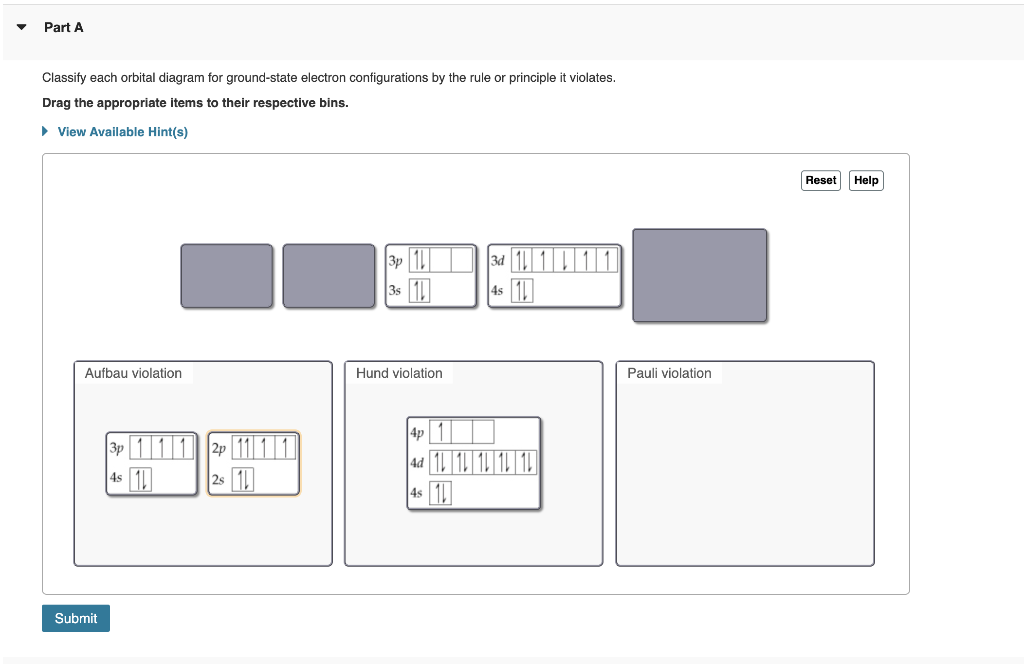Click the second blank gray draggable tile
Image resolution: width=1024 pixels, height=664 pixels.
tap(329, 276)
